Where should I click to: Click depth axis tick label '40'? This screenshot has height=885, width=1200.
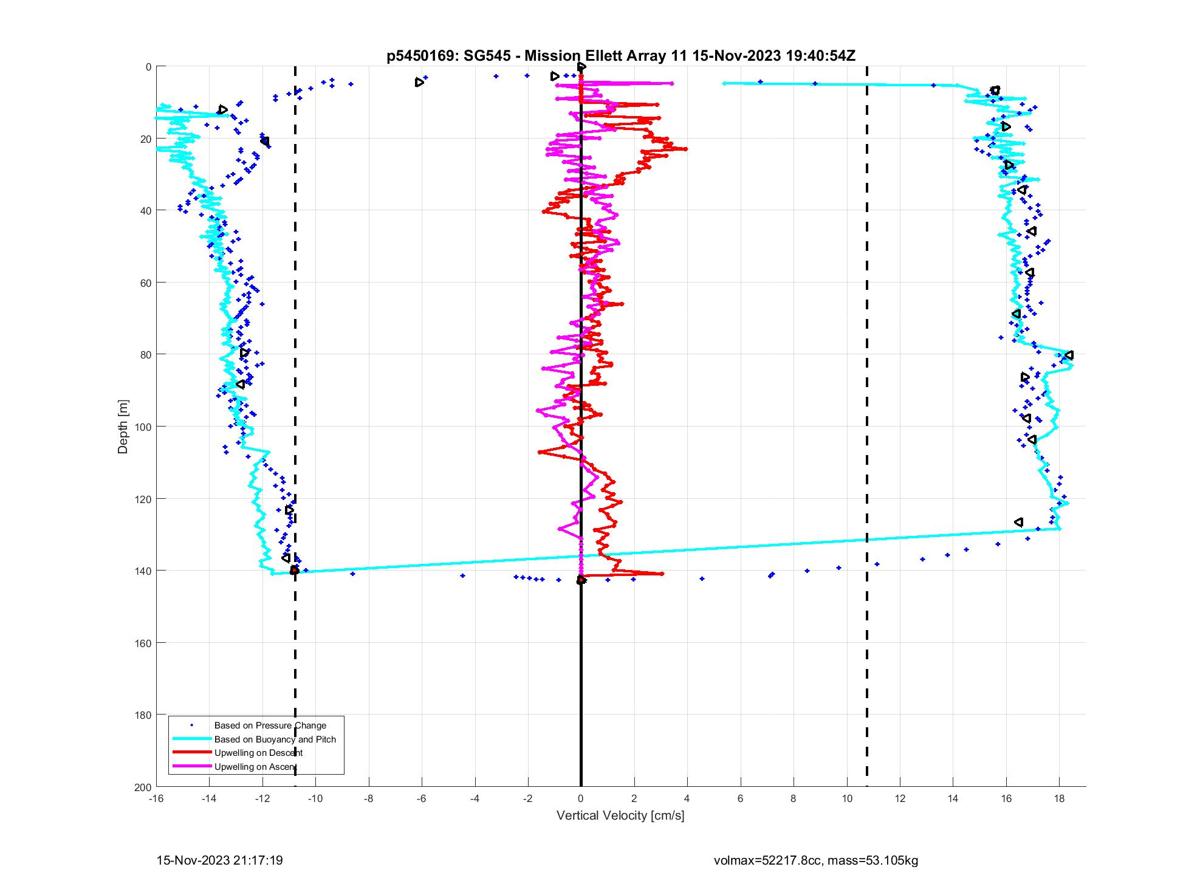pos(145,211)
